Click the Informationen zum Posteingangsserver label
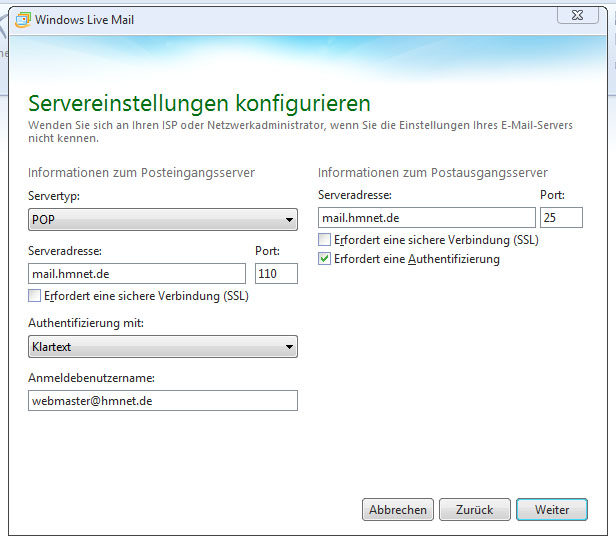This screenshot has width=616, height=544. click(x=141, y=173)
